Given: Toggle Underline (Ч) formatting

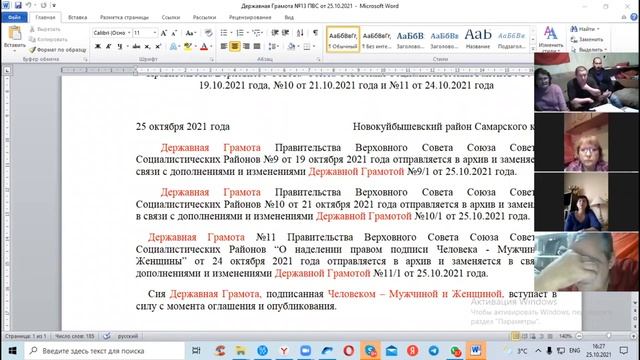Looking at the screenshot, I should point(120,46).
